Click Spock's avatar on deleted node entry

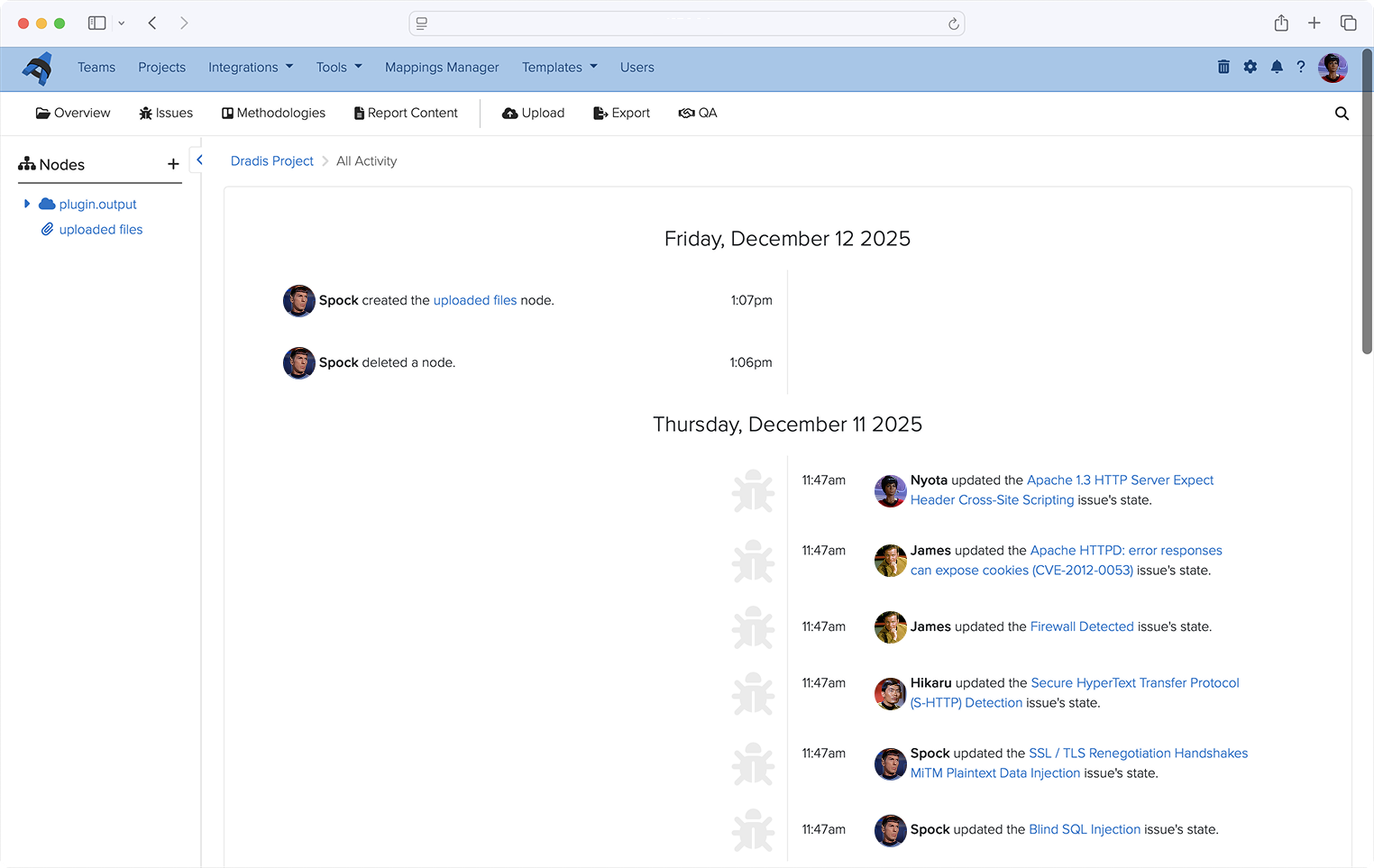tap(299, 363)
